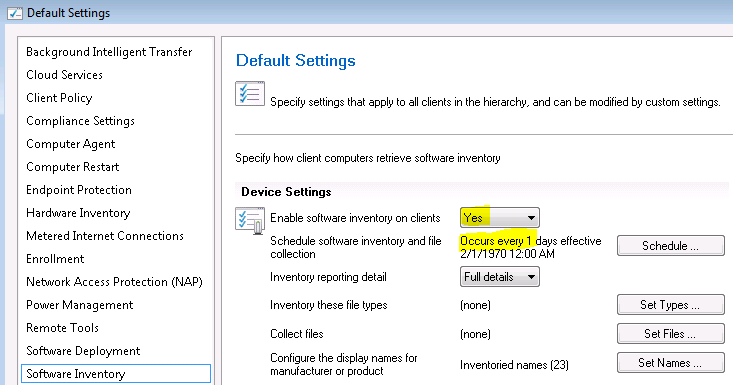Click the Set Types ... button
This screenshot has width=733, height=385.
click(x=671, y=305)
